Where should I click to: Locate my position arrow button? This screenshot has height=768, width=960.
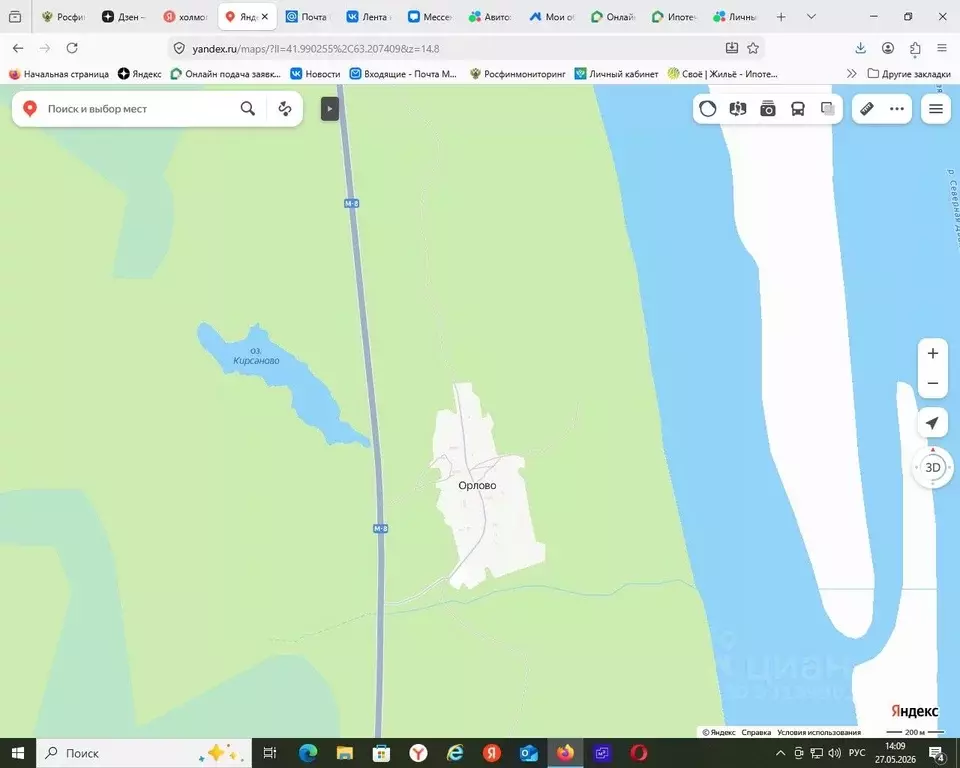932,423
